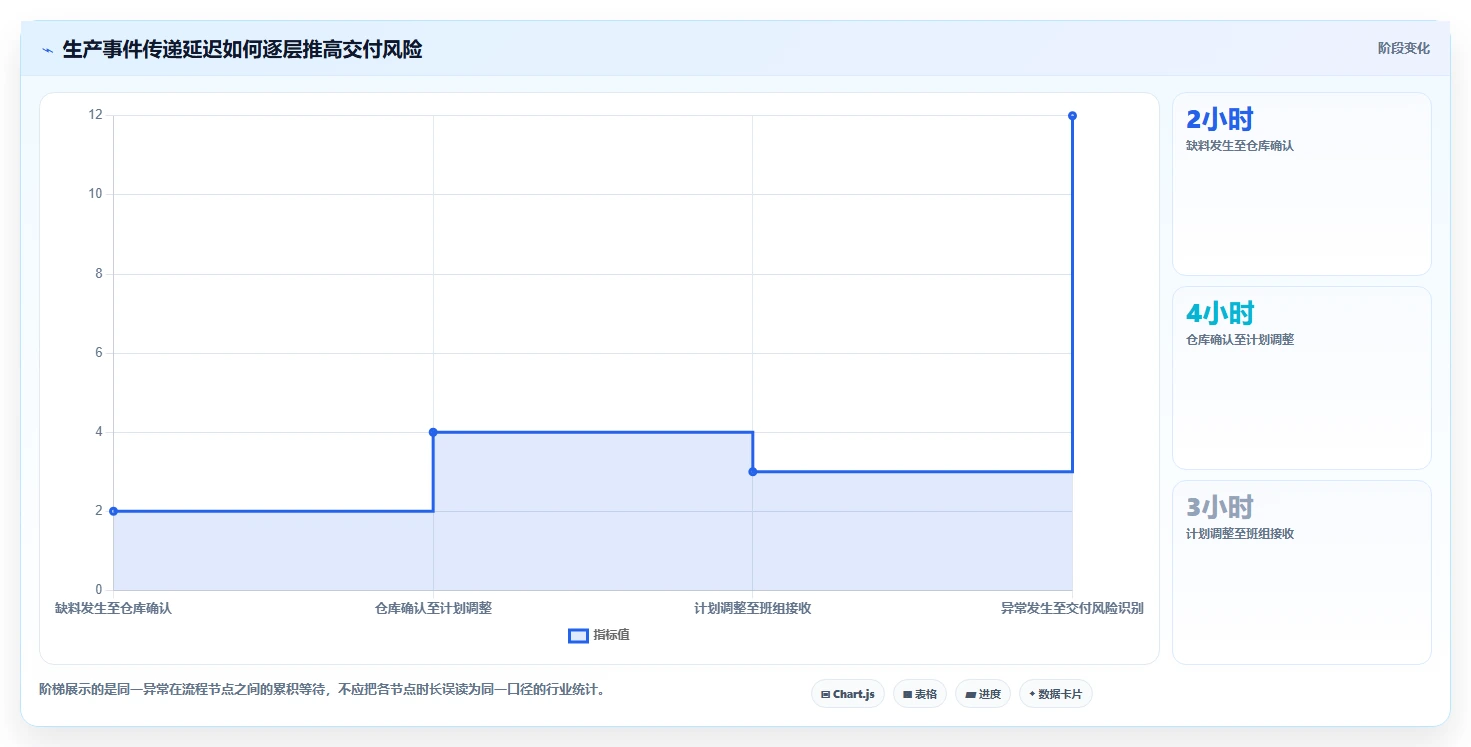Open the 2小时 stat card
1471x747 pixels.
click(x=1301, y=184)
